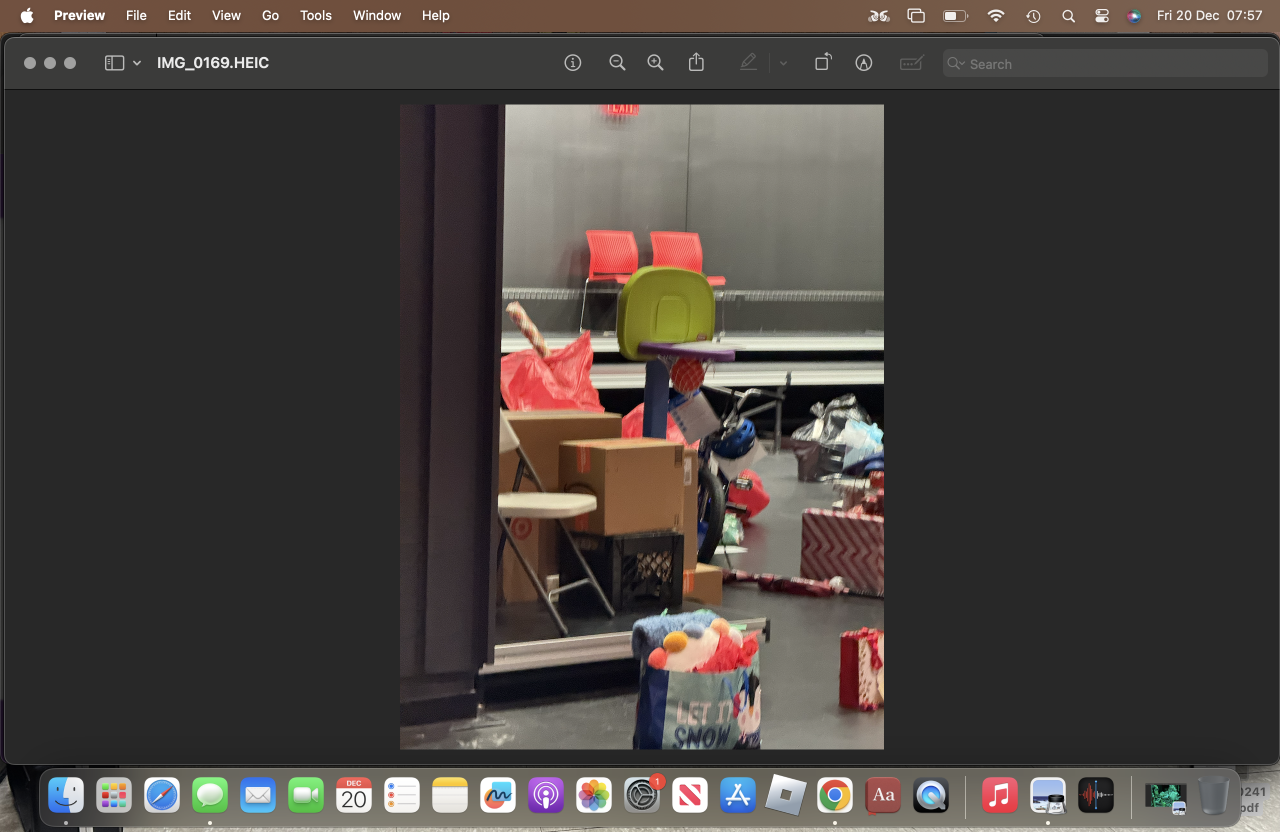
Task: Click the Zoom Out magnifier icon
Action: click(617, 63)
